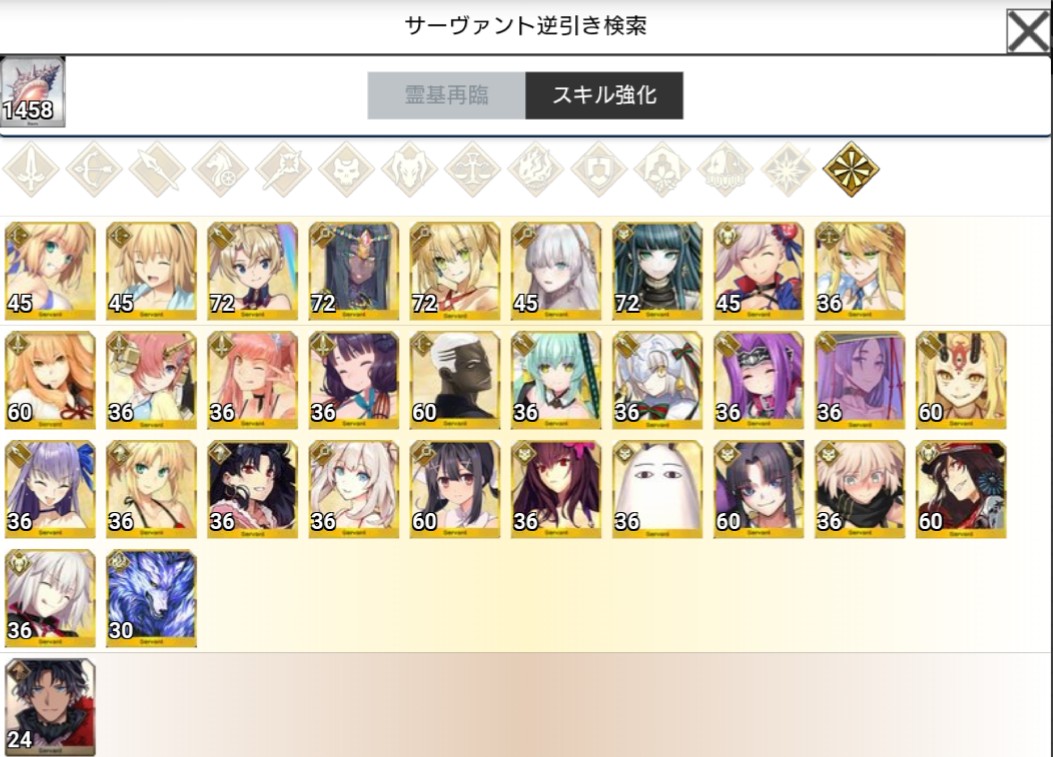1053x757 pixels.
Task: Filter by Berserker class beast icon
Action: coord(410,169)
